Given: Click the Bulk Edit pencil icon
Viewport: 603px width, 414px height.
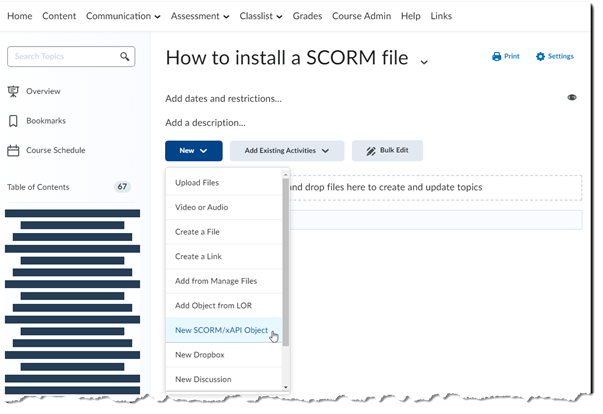Looking at the screenshot, I should tap(371, 151).
